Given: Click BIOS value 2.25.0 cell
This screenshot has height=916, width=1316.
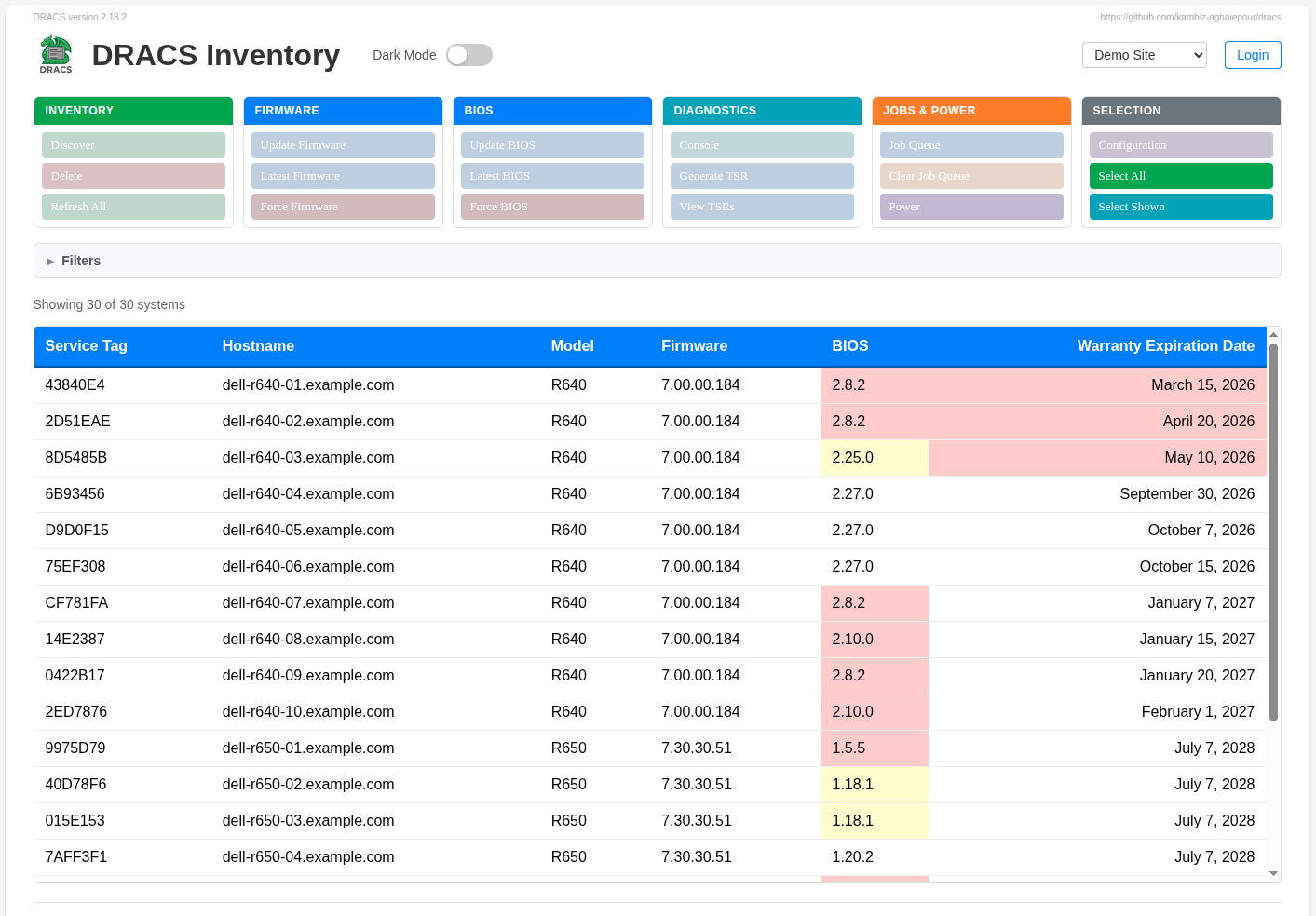Looking at the screenshot, I should pyautogui.click(x=875, y=458).
